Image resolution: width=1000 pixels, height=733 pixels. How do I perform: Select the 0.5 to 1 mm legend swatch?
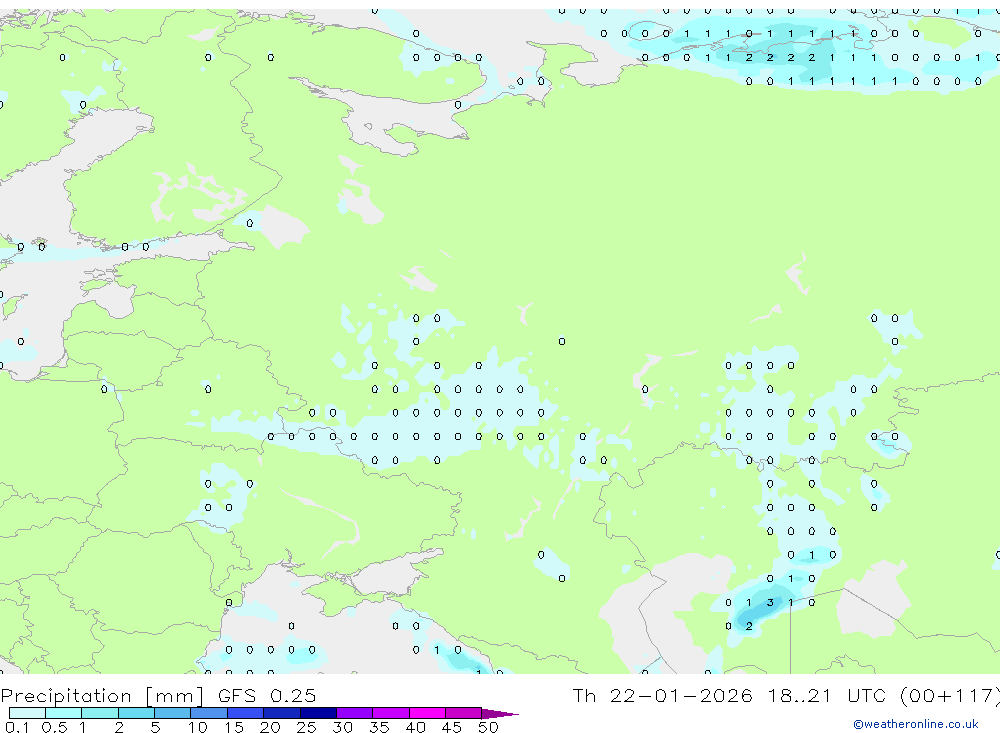[64, 713]
